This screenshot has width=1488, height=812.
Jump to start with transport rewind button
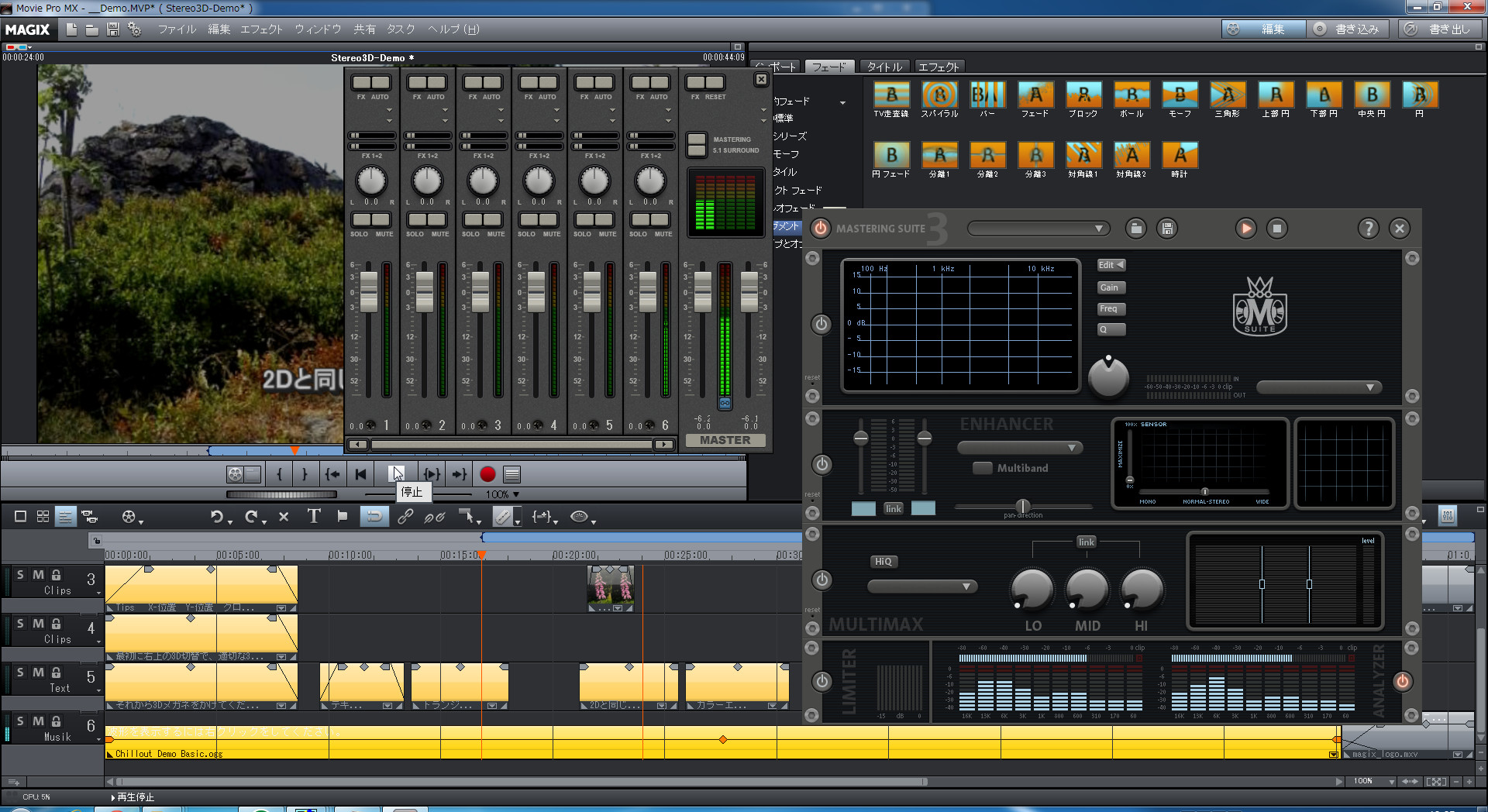(x=360, y=474)
